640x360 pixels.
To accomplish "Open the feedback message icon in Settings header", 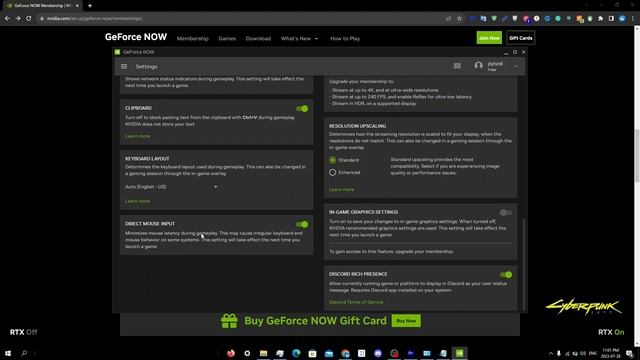I will [457, 66].
